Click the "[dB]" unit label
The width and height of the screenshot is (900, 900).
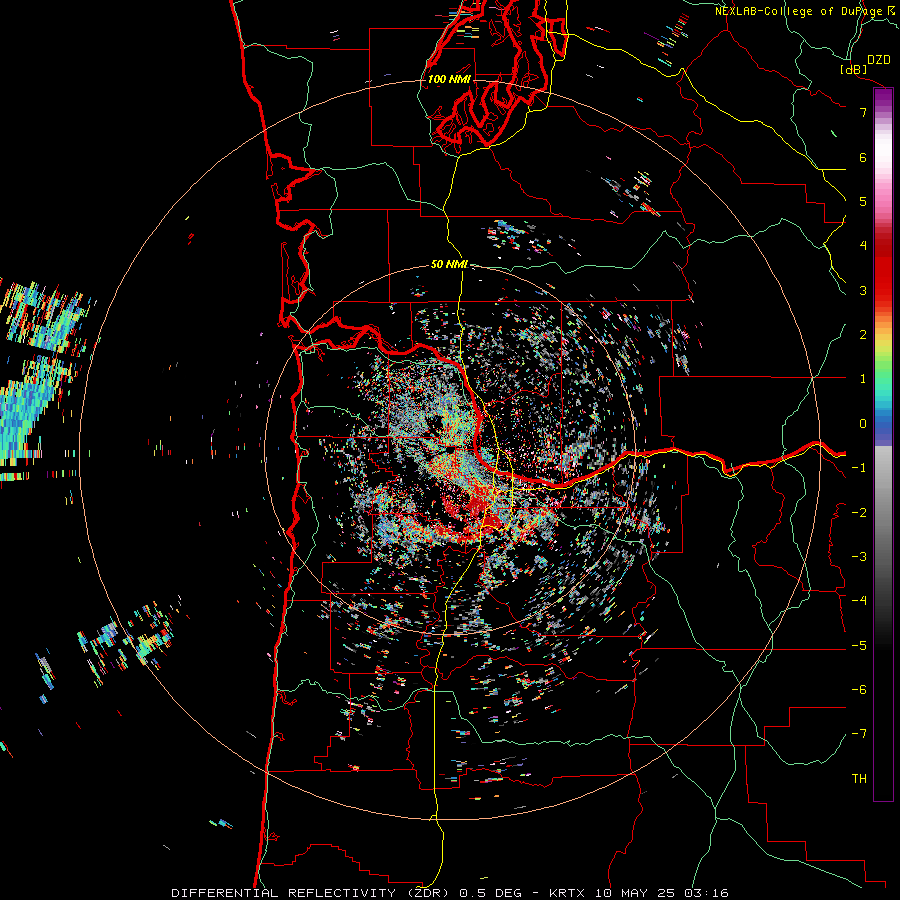[x=854, y=69]
